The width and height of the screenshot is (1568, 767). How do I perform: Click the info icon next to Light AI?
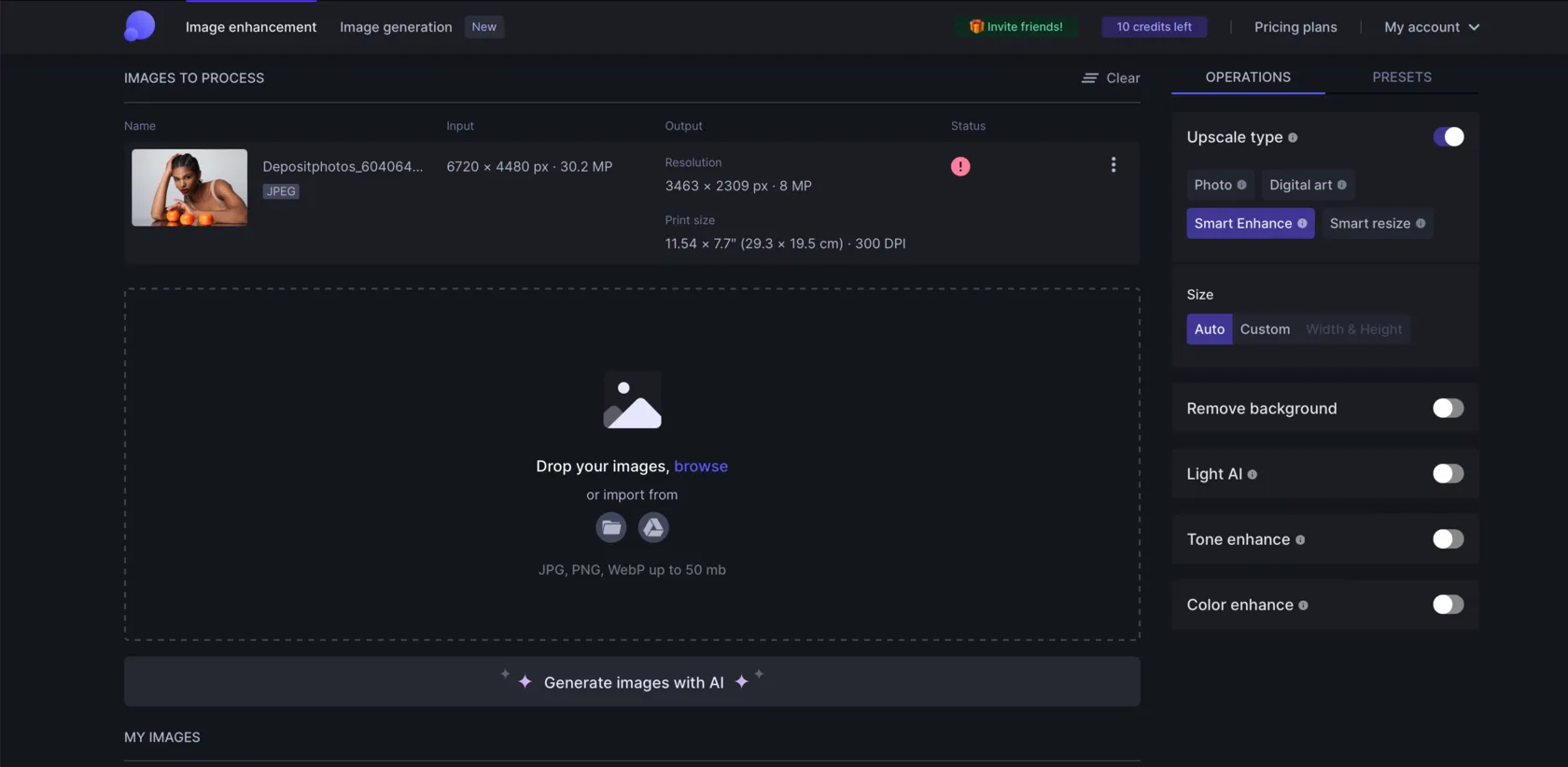(x=1252, y=475)
